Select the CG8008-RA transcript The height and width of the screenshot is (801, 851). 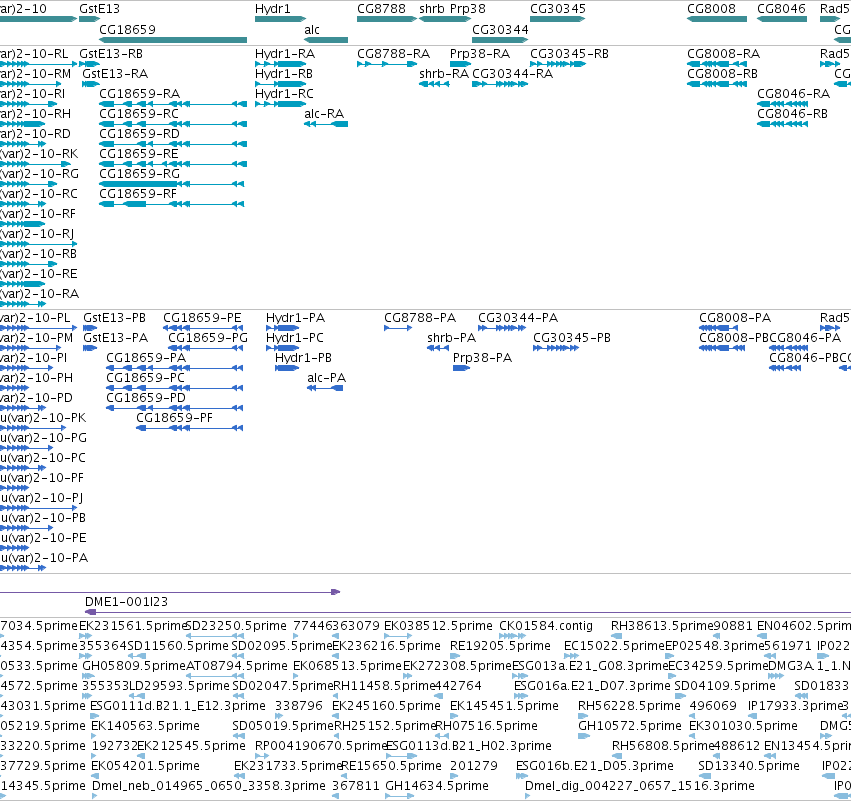pyautogui.click(x=723, y=54)
